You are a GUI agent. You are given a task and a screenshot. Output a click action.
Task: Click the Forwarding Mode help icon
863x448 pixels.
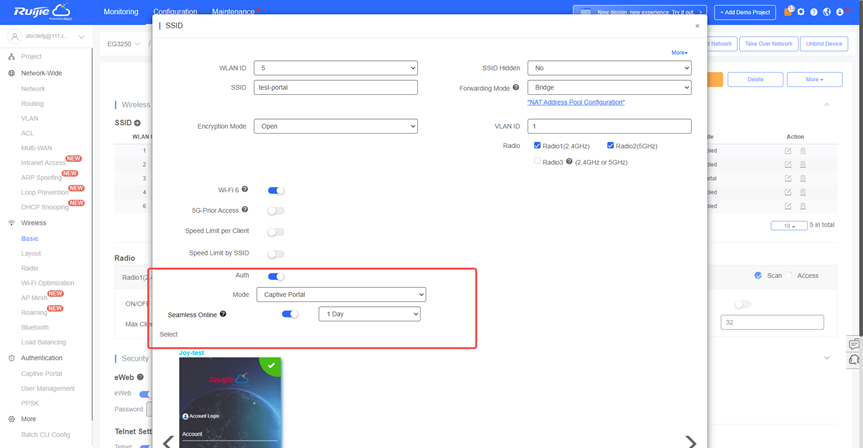(516, 88)
